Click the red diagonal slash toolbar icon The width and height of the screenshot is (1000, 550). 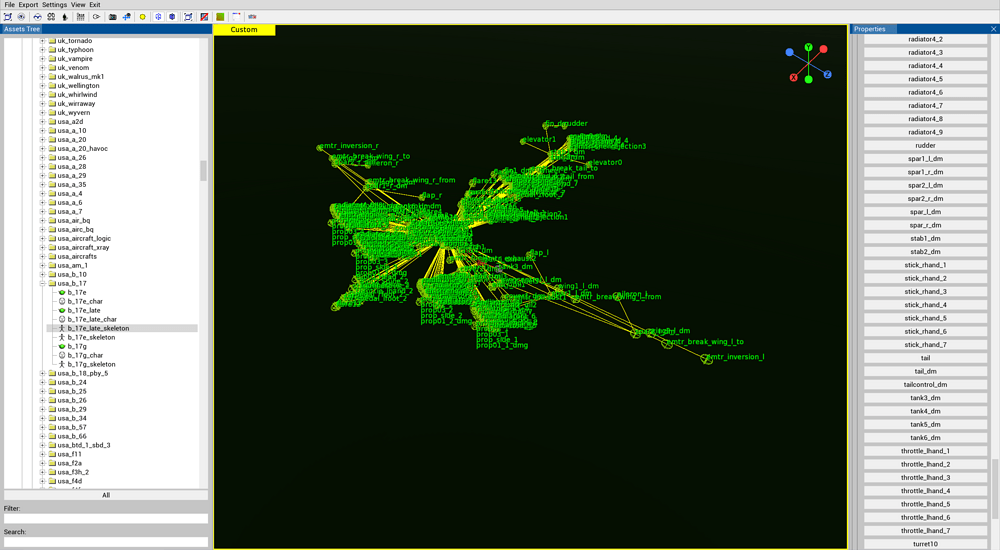(204, 17)
